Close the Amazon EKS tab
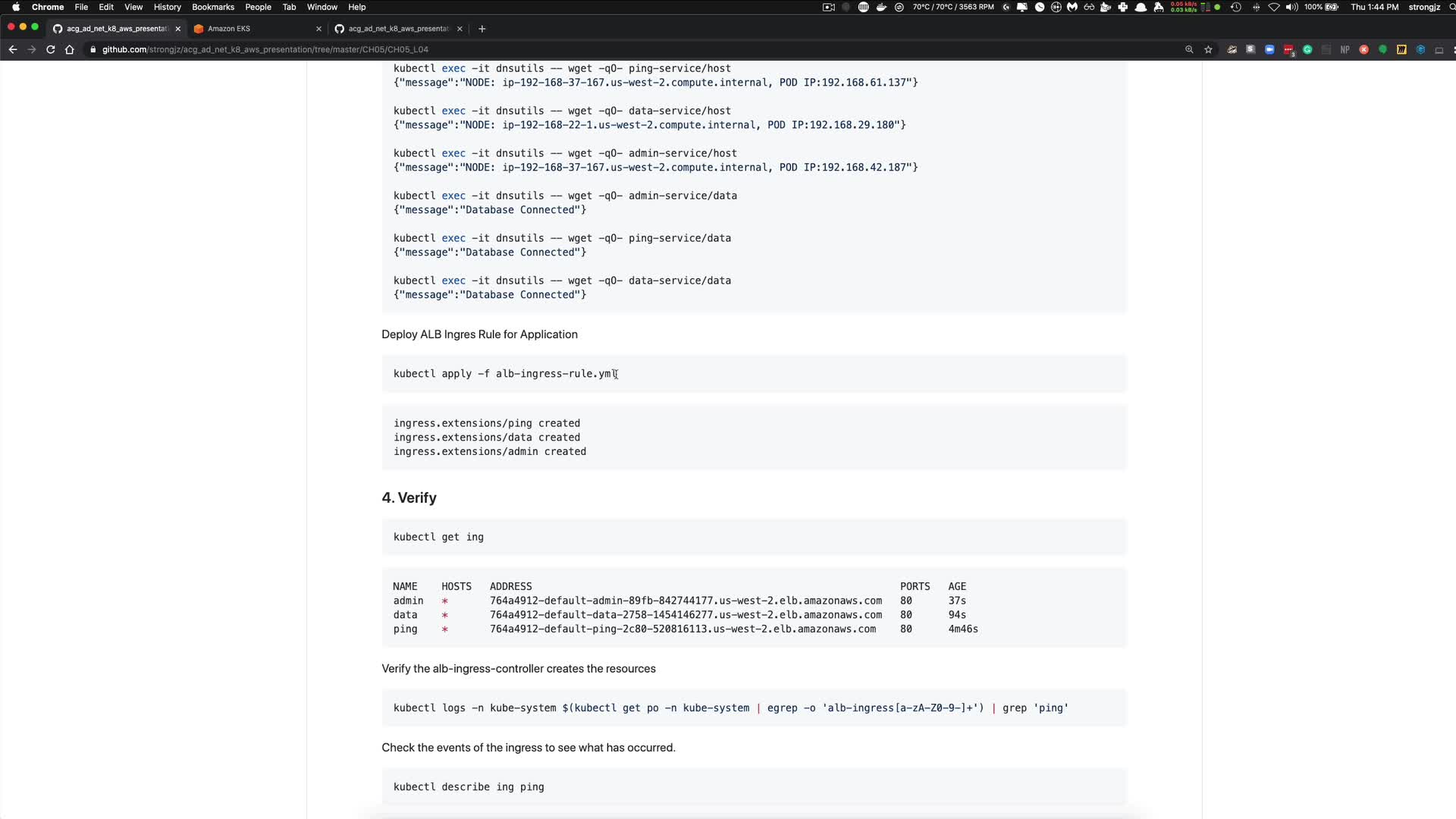The height and width of the screenshot is (819, 1456). (318, 29)
